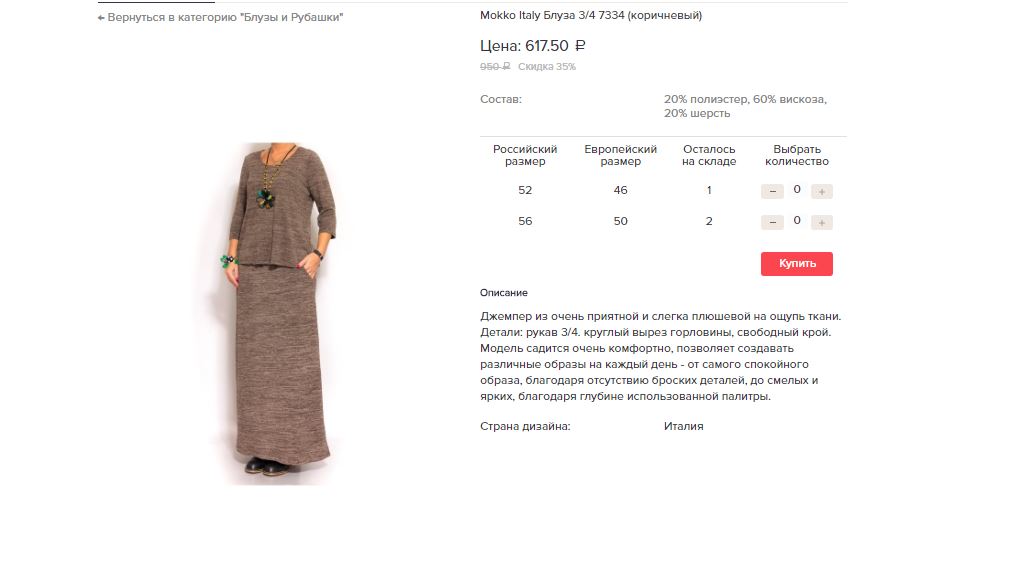The image size is (1021, 584).
Task: Click the Италия design country value
Action: click(x=684, y=426)
